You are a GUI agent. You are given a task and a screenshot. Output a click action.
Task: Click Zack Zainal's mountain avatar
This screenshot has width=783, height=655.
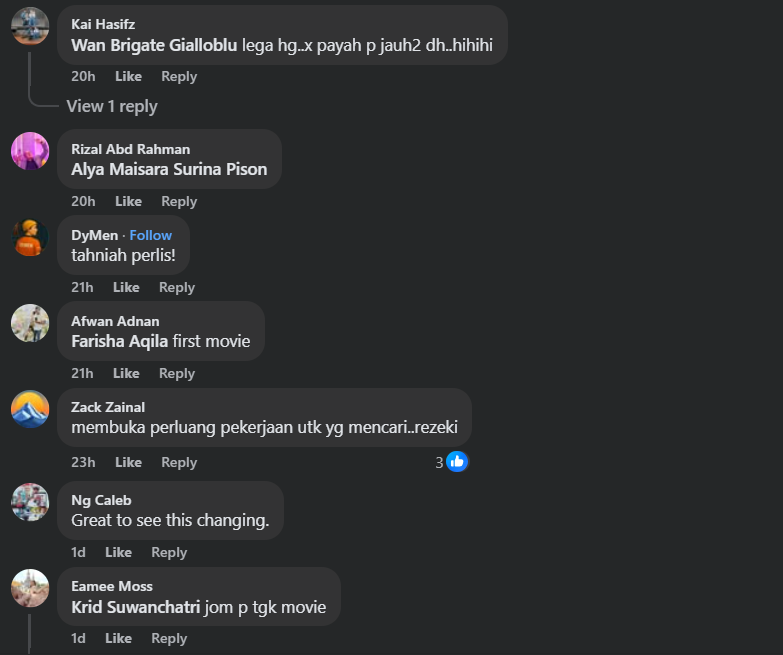(30, 409)
